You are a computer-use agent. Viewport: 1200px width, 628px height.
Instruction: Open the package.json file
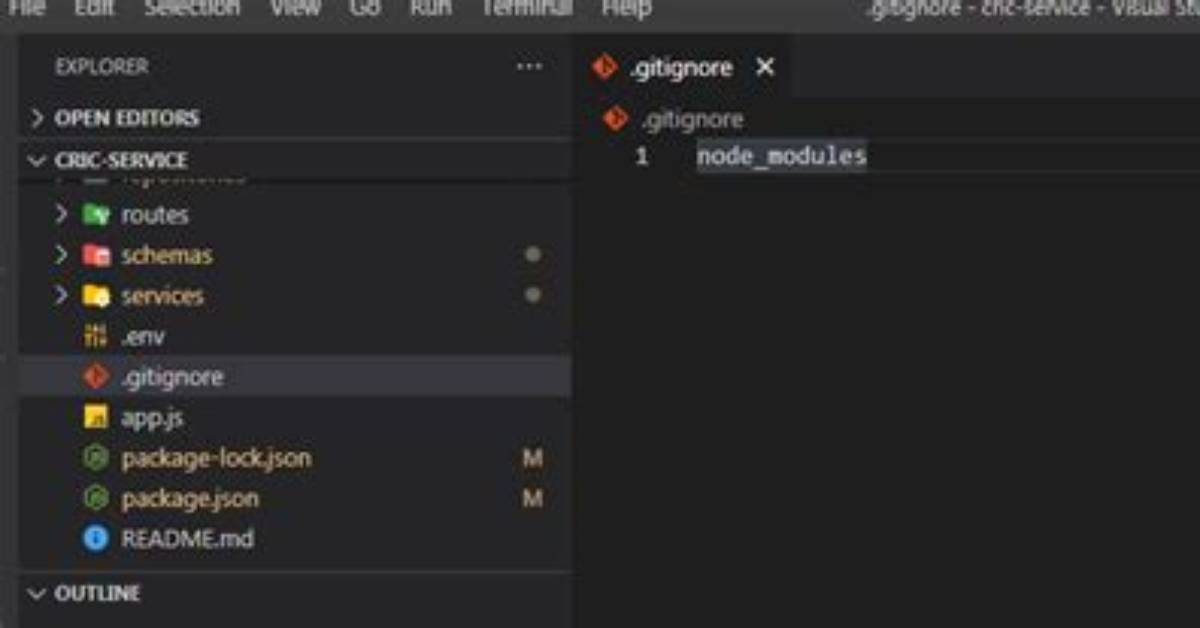295,498
